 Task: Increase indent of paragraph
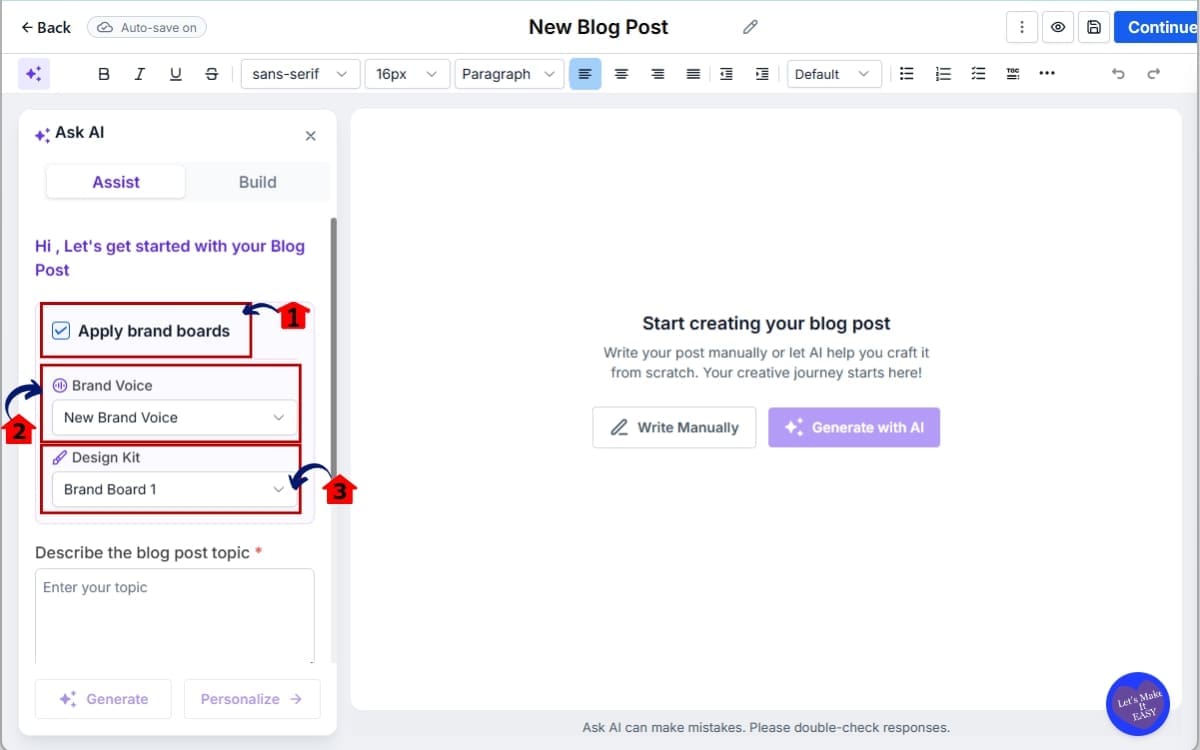762,74
